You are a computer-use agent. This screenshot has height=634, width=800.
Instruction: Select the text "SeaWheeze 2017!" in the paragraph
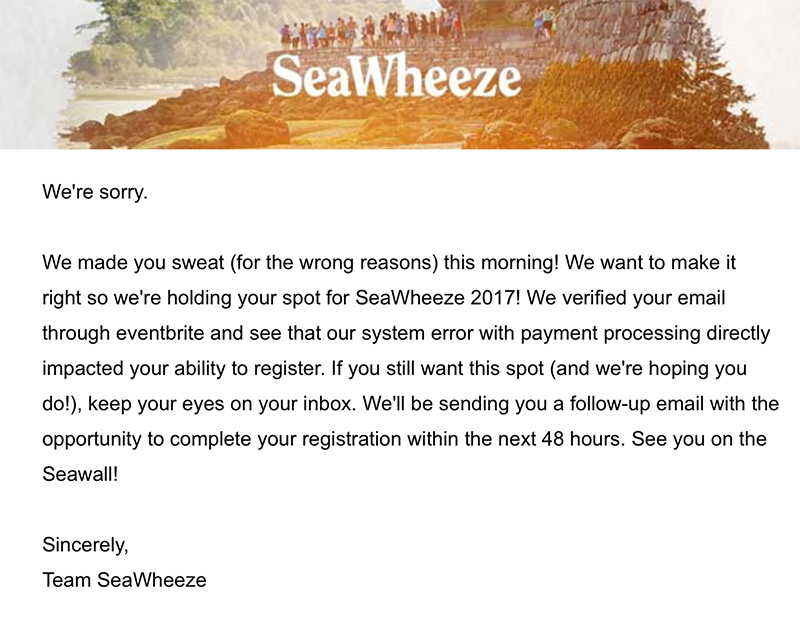[x=438, y=298]
